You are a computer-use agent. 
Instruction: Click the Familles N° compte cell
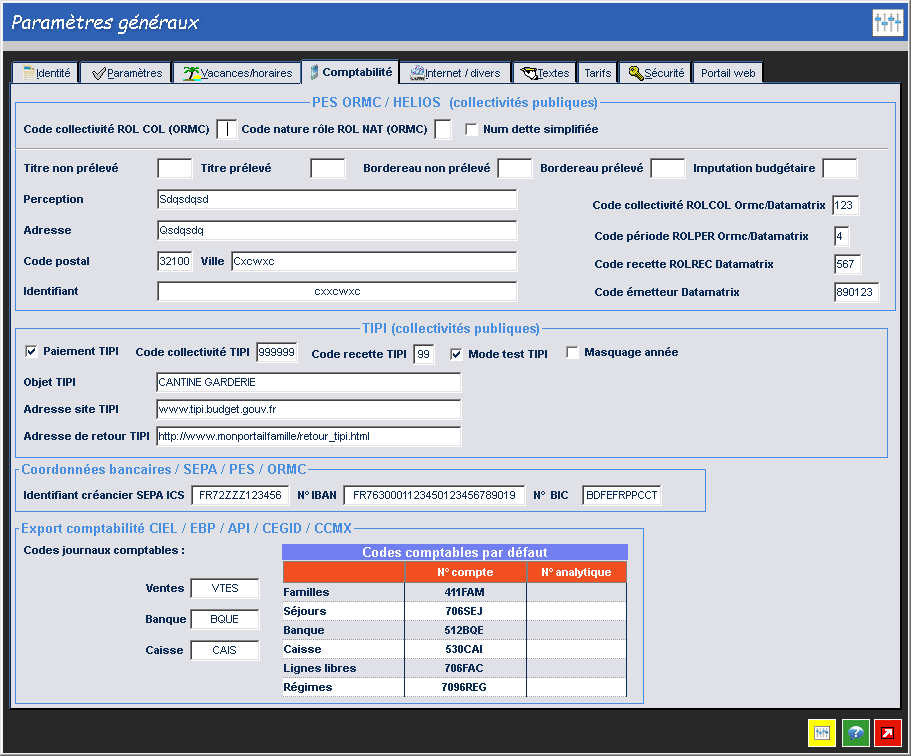pos(465,592)
